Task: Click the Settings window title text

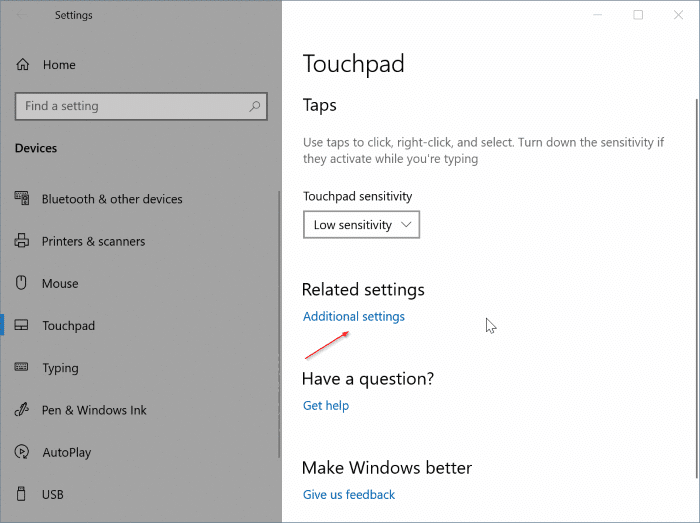Action: pos(74,15)
